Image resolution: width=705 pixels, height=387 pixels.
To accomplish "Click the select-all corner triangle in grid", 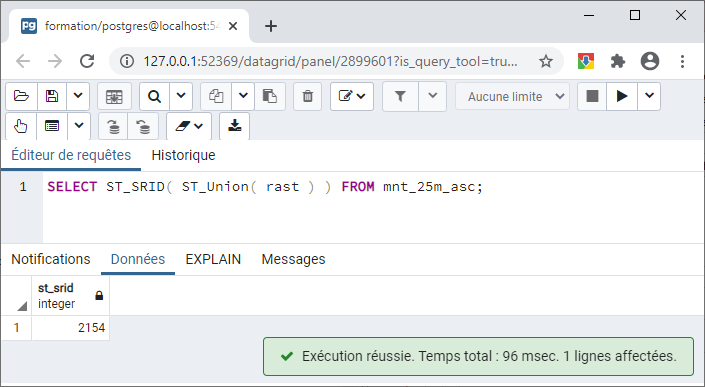I will [x=21, y=307].
